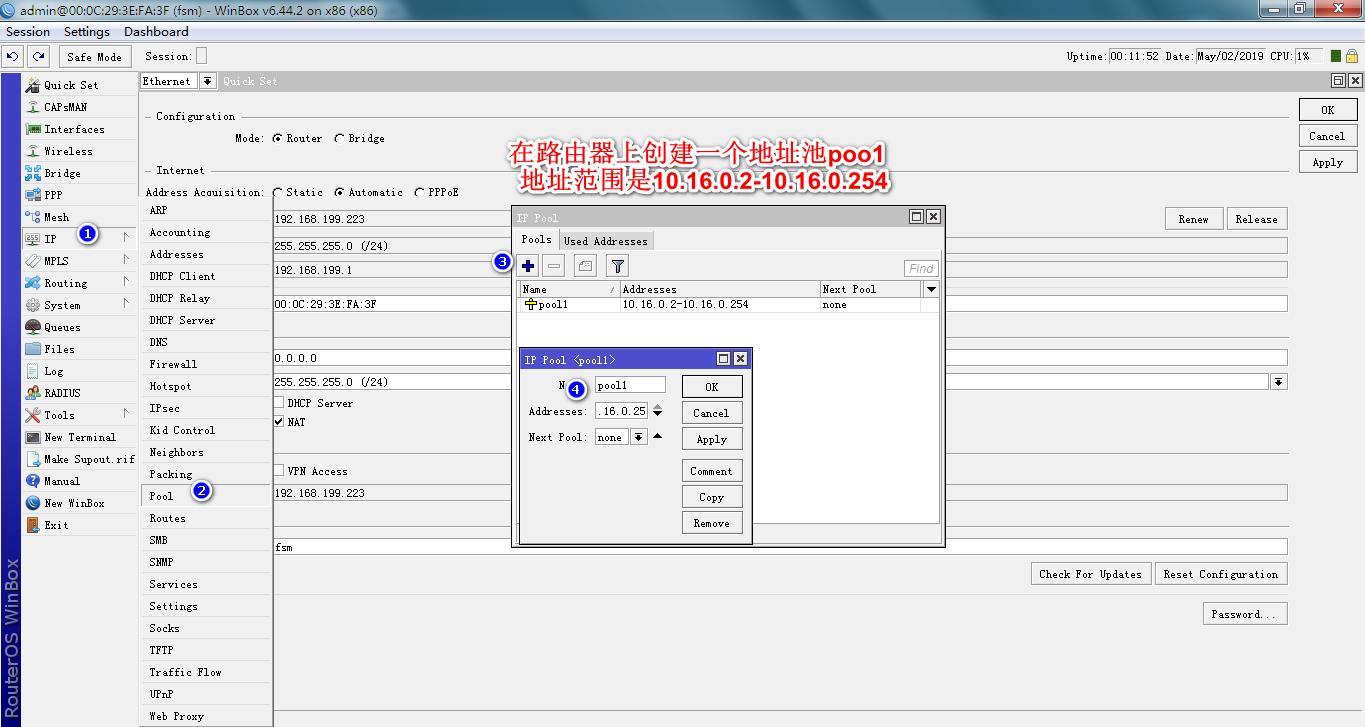This screenshot has width=1365, height=727.
Task: Enable the VPN Access checkbox
Action: coord(278,471)
